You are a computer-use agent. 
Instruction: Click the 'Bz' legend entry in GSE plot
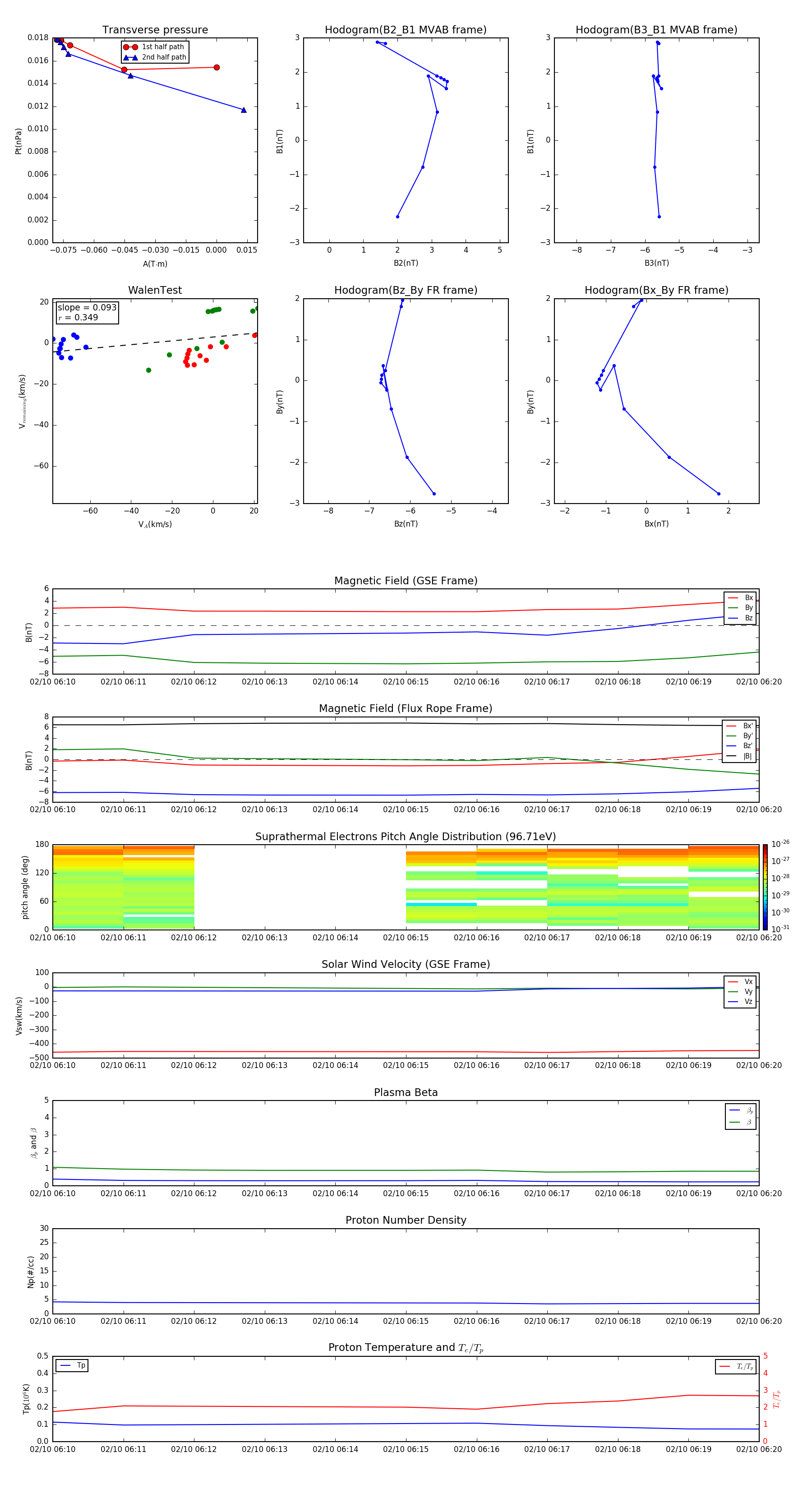click(x=740, y=618)
